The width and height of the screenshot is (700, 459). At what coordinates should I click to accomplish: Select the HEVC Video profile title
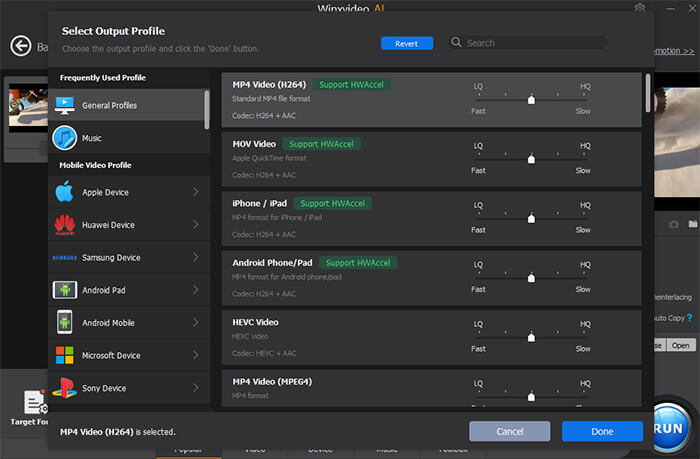coord(255,322)
